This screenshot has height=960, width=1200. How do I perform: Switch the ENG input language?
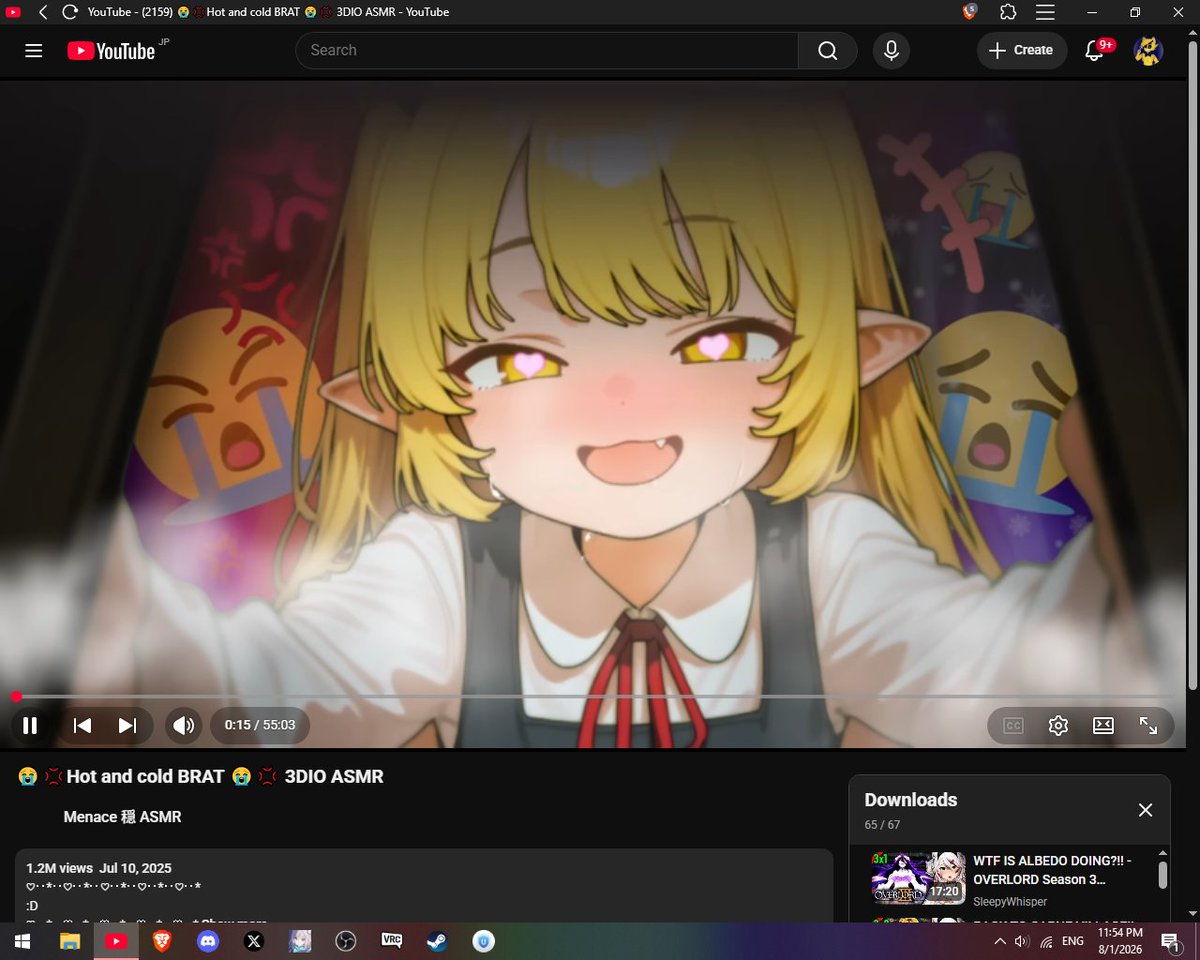coord(1072,941)
